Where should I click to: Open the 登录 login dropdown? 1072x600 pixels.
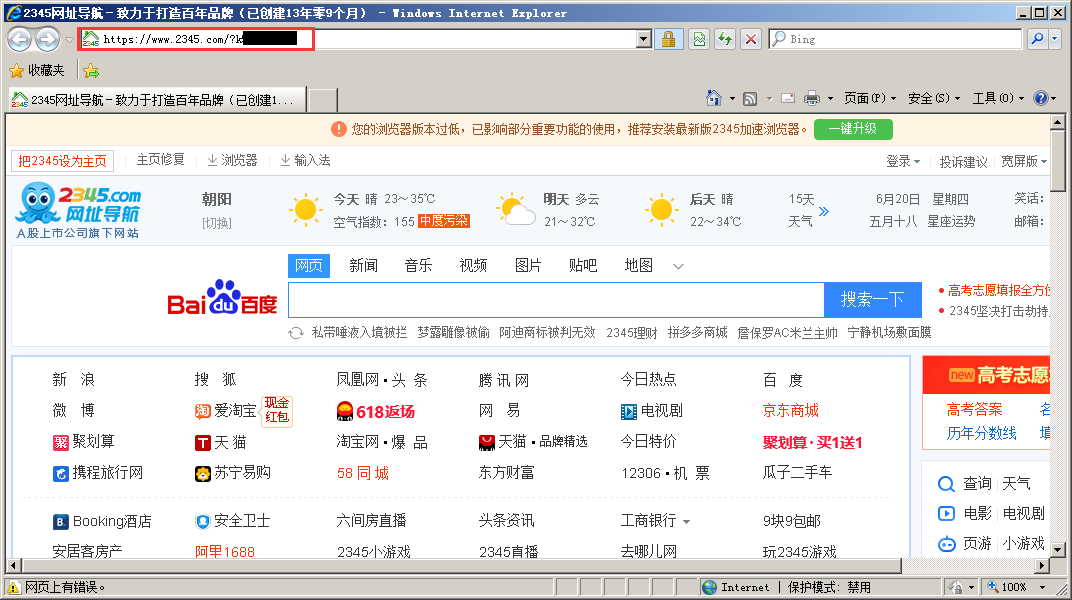coord(903,161)
